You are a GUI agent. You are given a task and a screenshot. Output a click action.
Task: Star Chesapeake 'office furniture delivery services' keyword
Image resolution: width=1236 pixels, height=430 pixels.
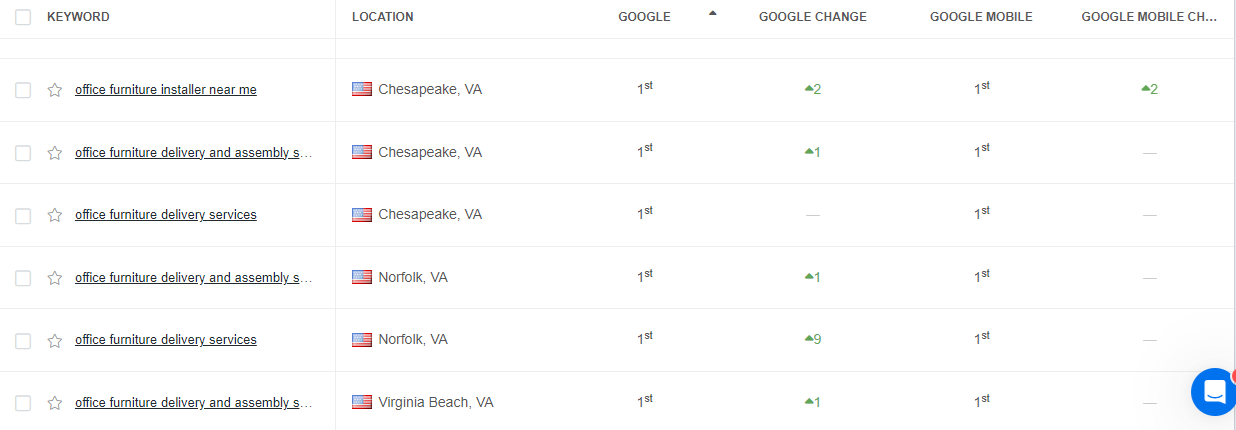[x=55, y=215]
